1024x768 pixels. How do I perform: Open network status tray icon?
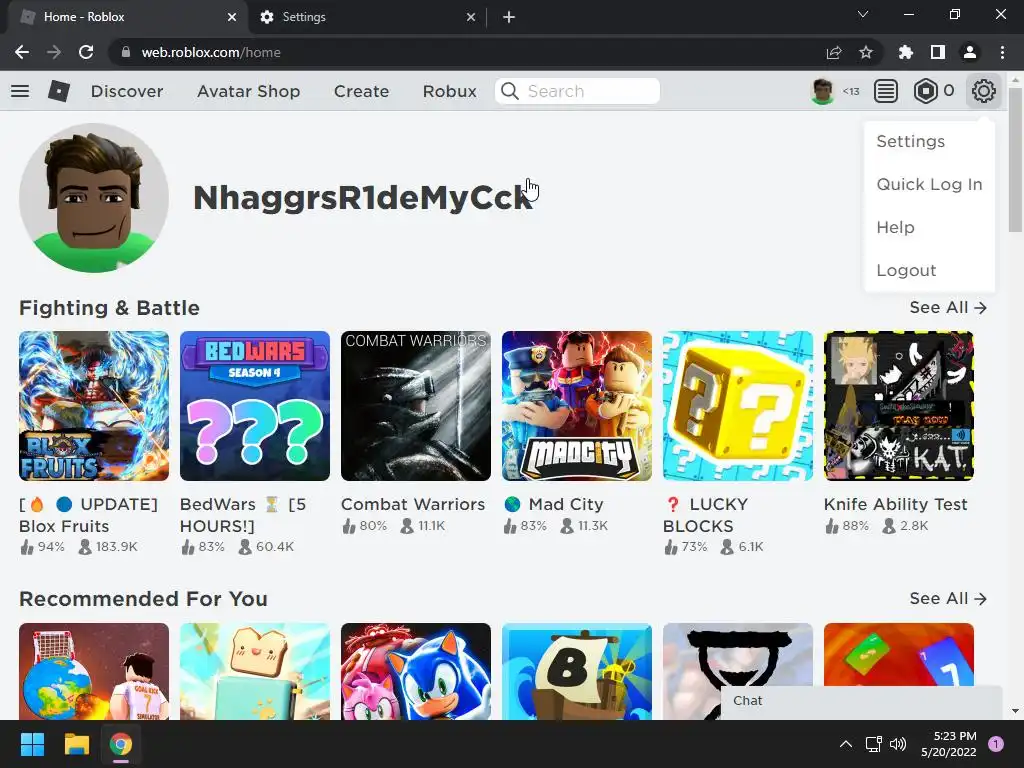873,744
